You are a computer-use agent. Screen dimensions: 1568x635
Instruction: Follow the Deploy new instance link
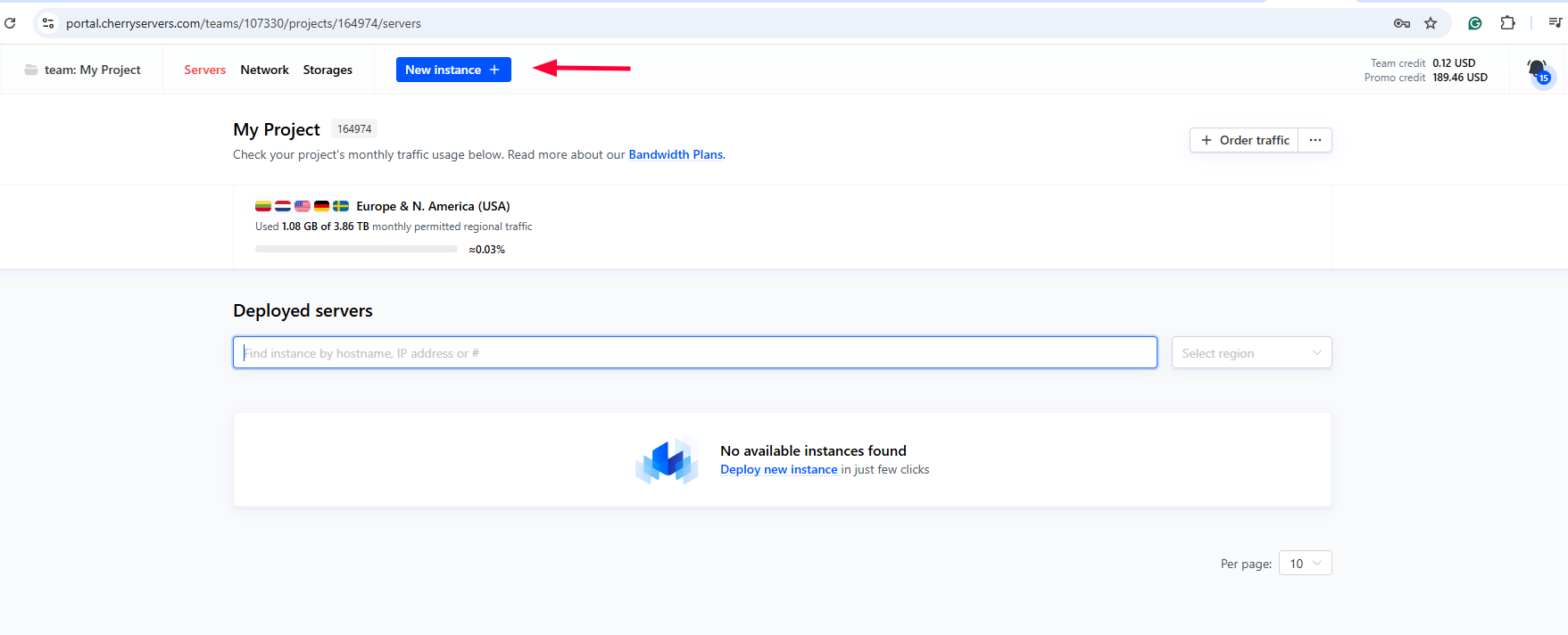coord(778,469)
